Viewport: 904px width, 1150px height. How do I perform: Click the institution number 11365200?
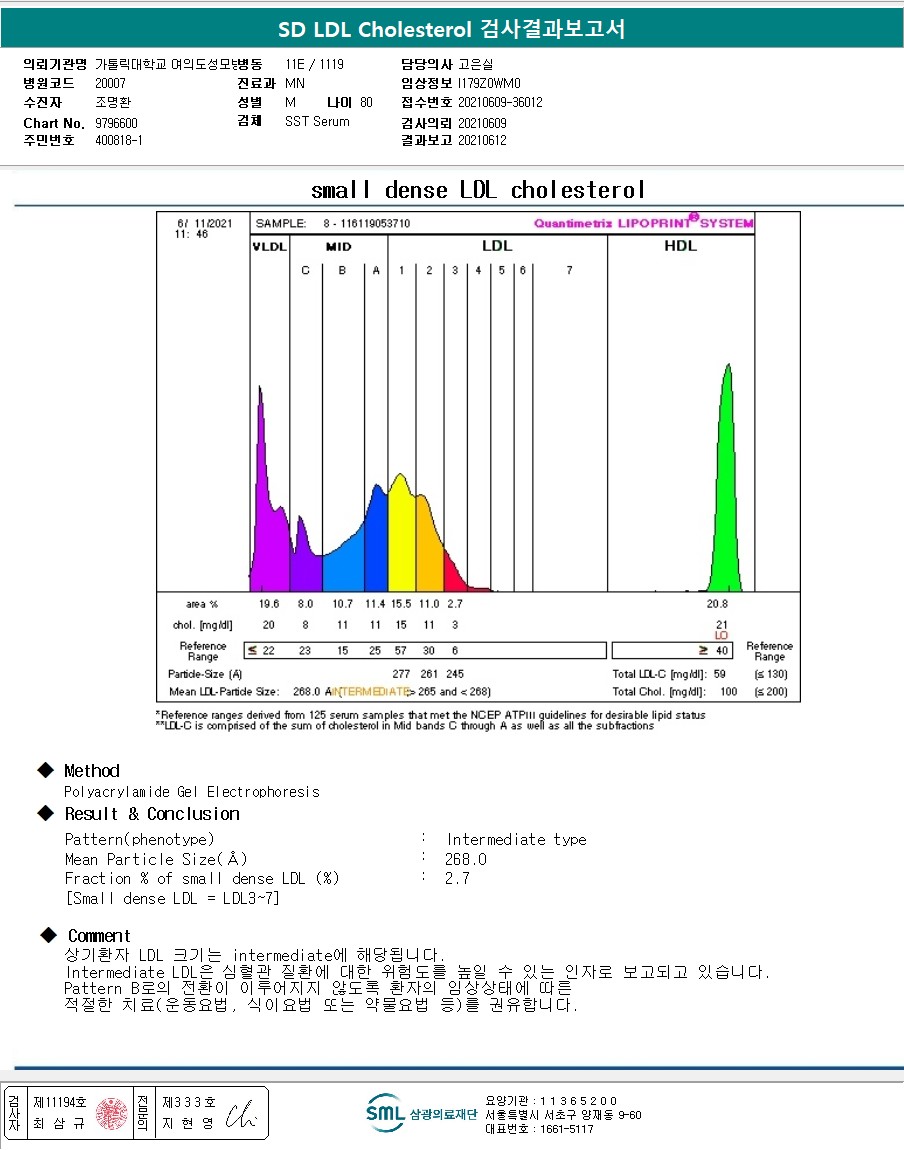pyautogui.click(x=578, y=1101)
